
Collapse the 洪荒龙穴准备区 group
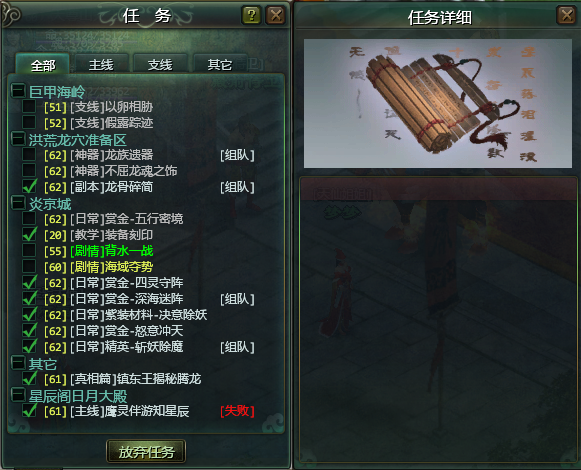pyautogui.click(x=18, y=139)
